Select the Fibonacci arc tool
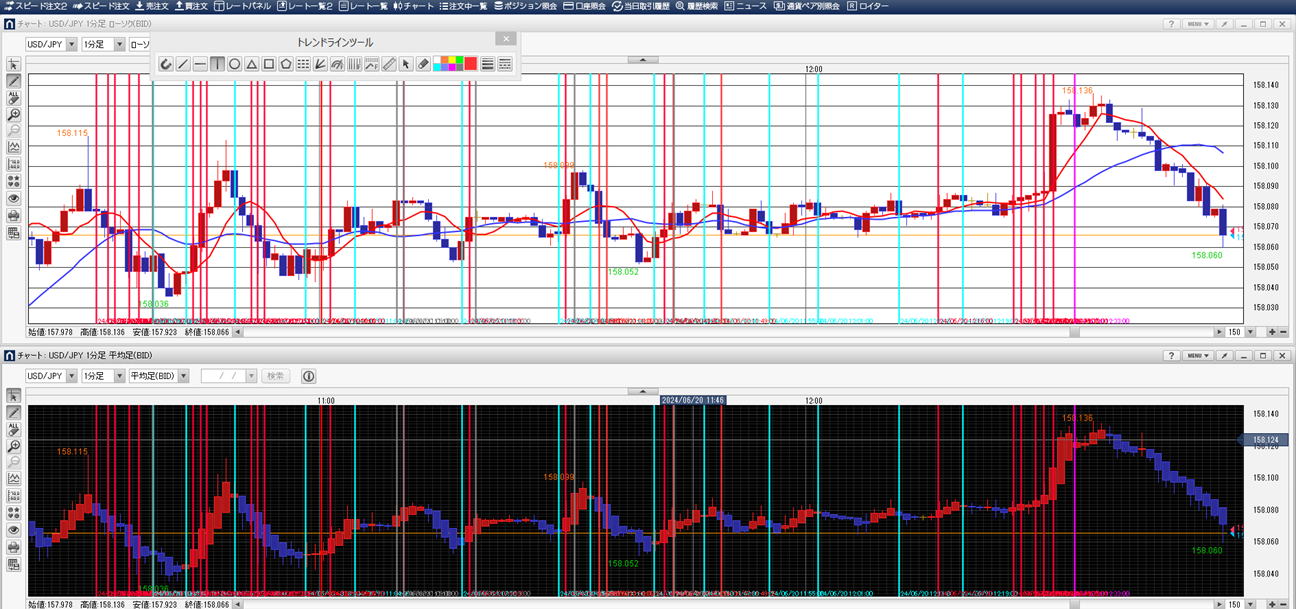Image resolution: width=1296 pixels, height=609 pixels. point(336,64)
